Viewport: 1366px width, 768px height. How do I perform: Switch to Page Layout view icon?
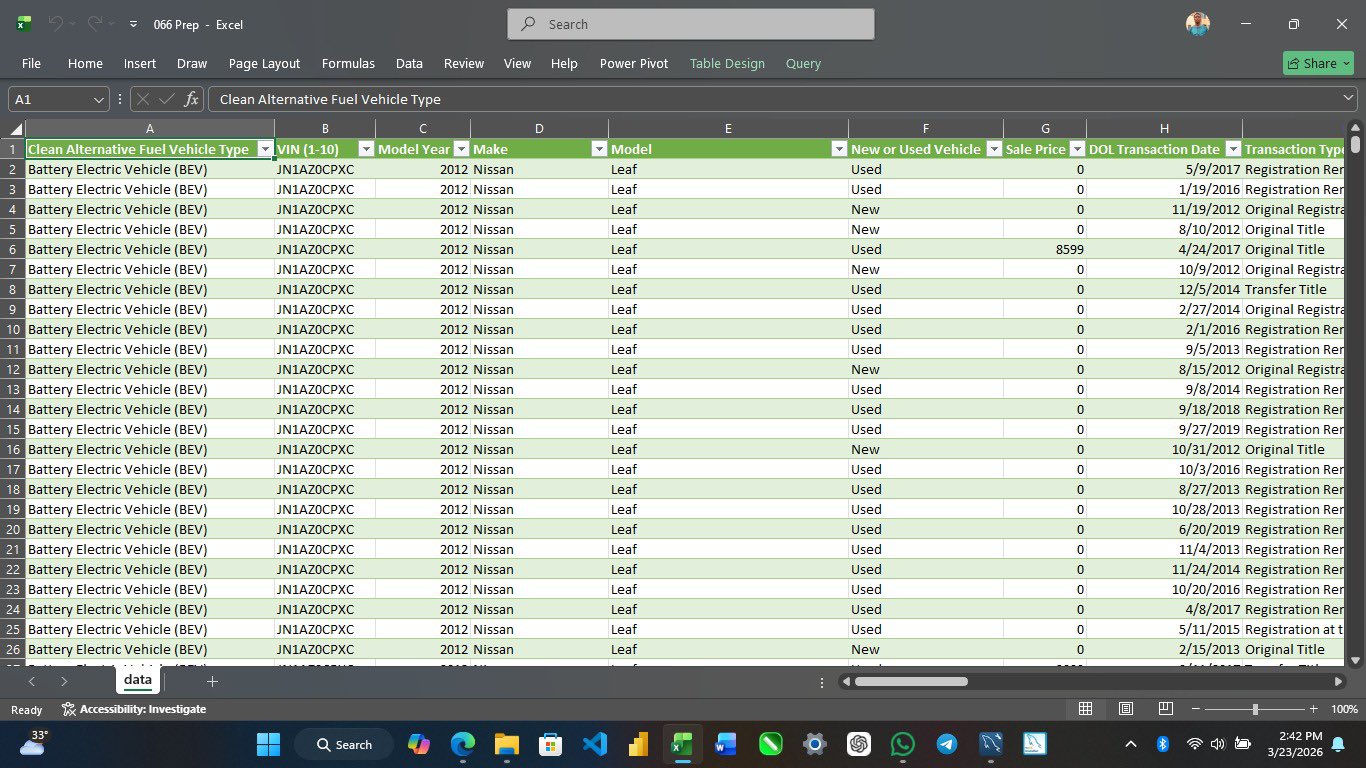(1125, 709)
